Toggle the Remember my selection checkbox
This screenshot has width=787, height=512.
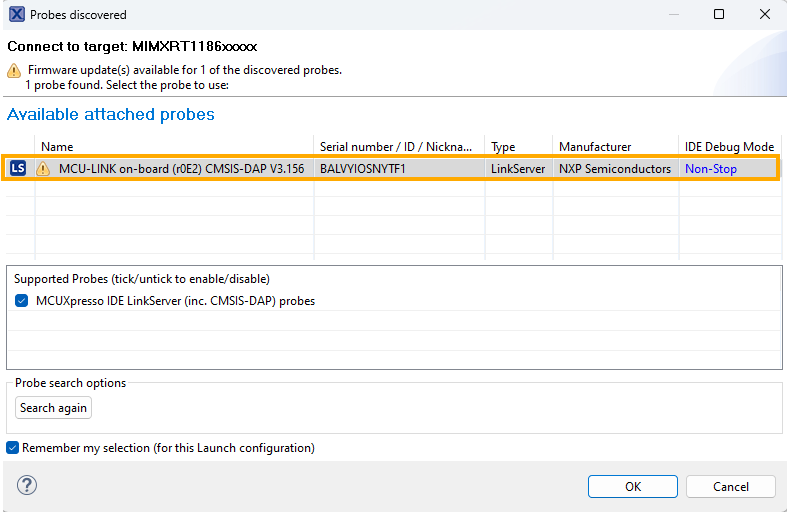tap(13, 448)
